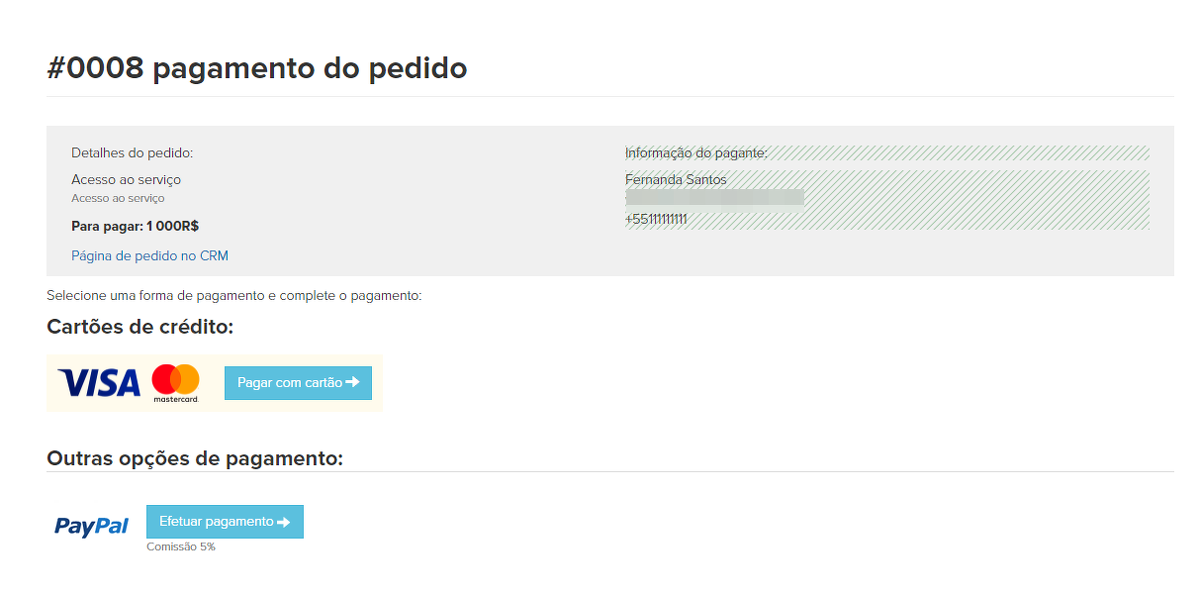Click the PayPal logo
Screen dimensions: 1200x595
pyautogui.click(x=91, y=526)
